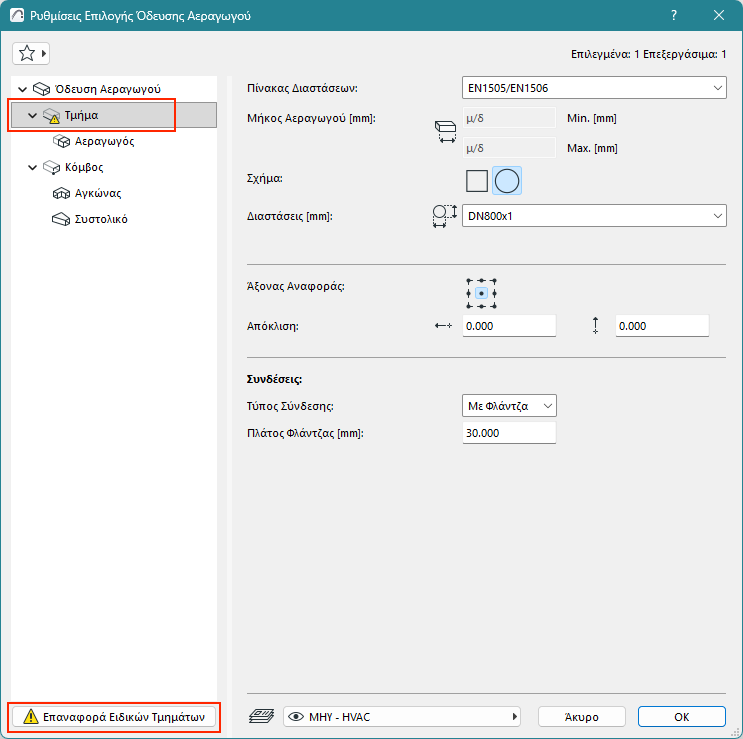Click the duct length icon
Screen dimensions: 743x739
pyautogui.click(x=445, y=132)
